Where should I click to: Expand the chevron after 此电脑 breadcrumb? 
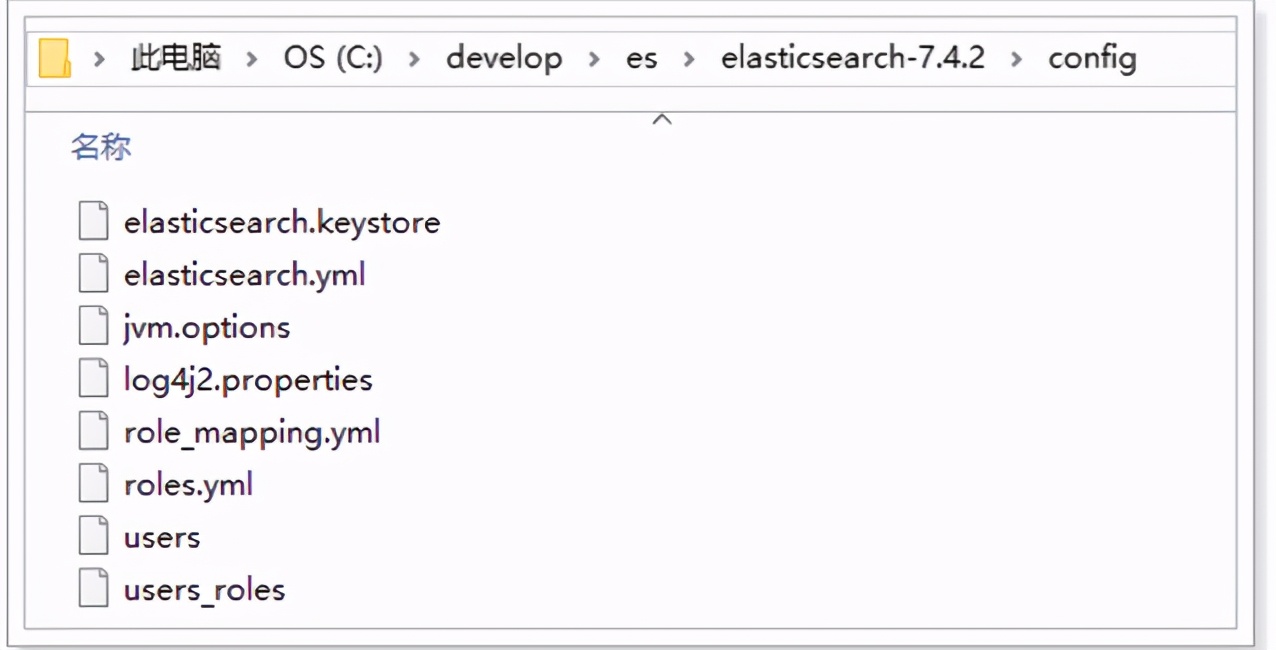[x=252, y=58]
